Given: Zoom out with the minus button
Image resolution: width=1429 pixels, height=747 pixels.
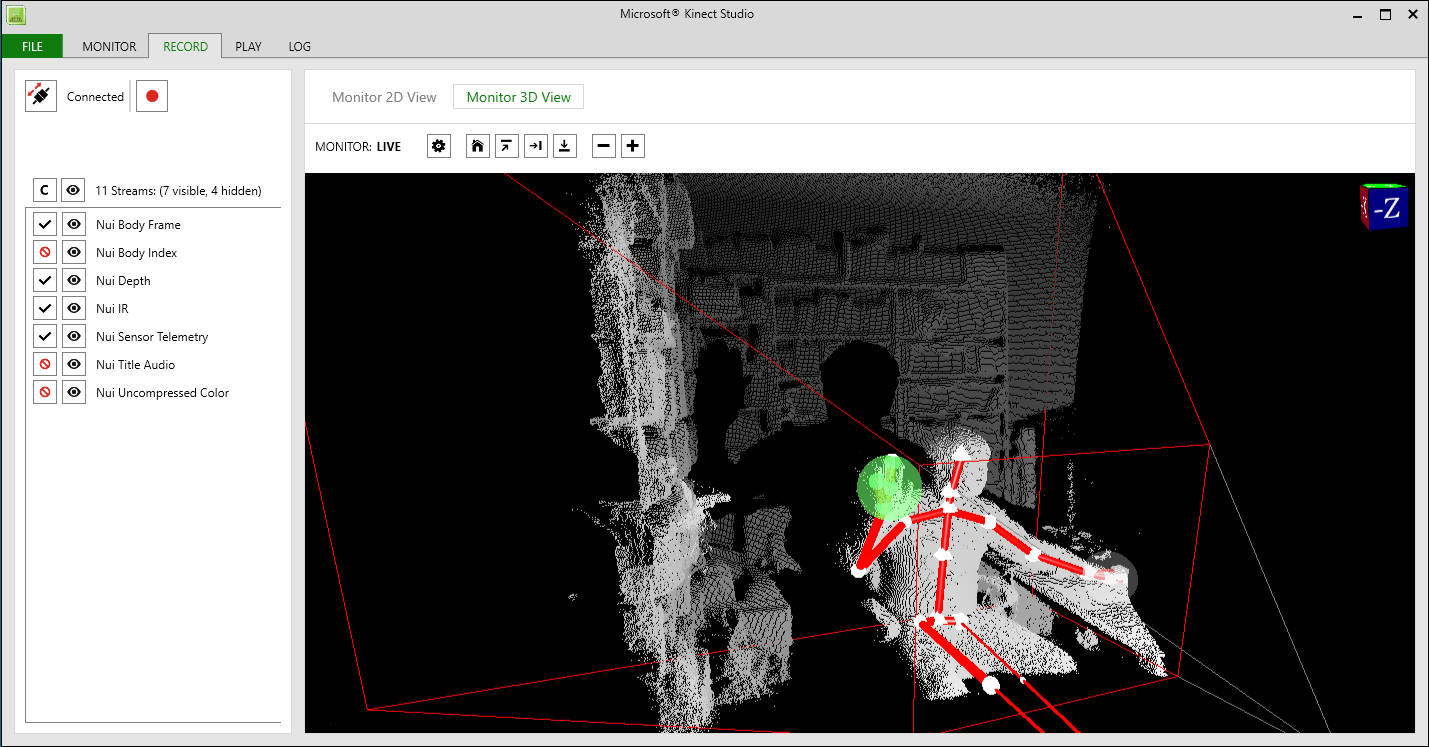Looking at the screenshot, I should [604, 146].
